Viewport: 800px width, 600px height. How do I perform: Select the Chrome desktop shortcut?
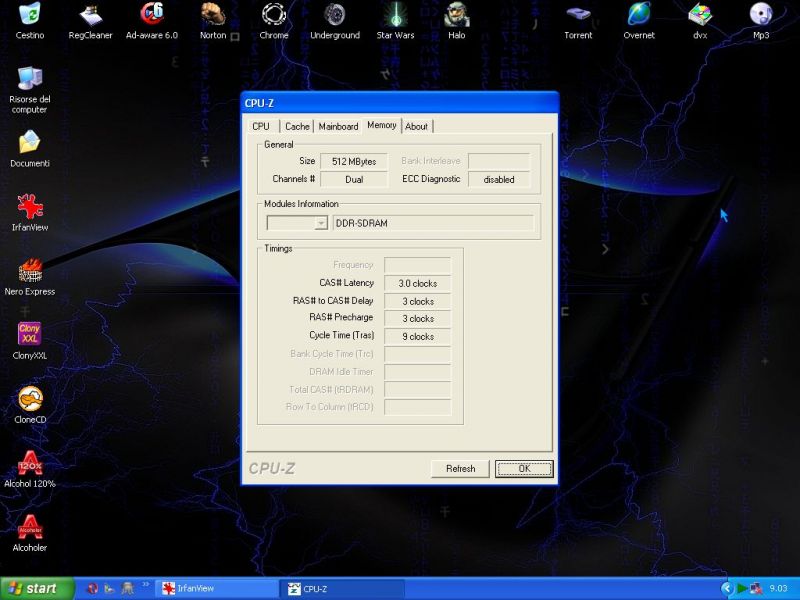pos(273,20)
